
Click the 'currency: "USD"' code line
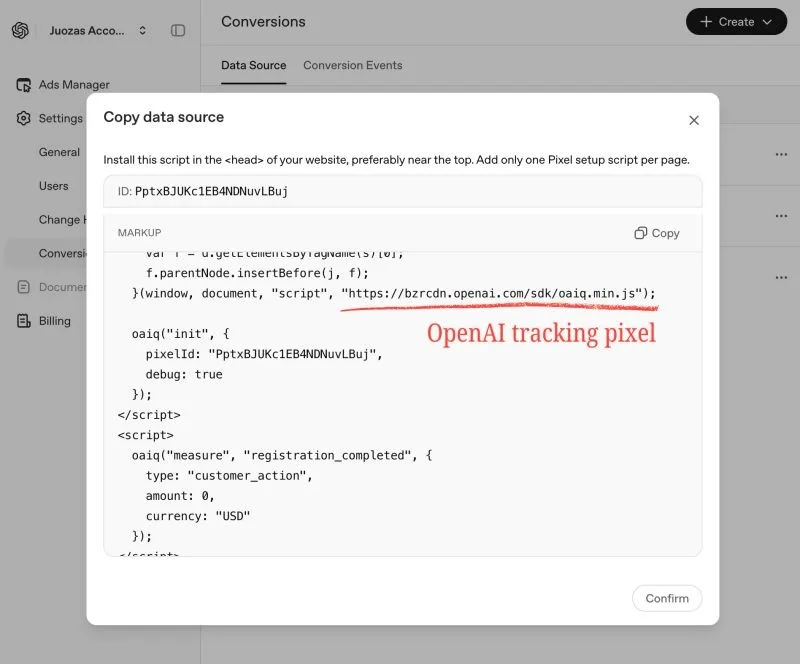(x=198, y=516)
